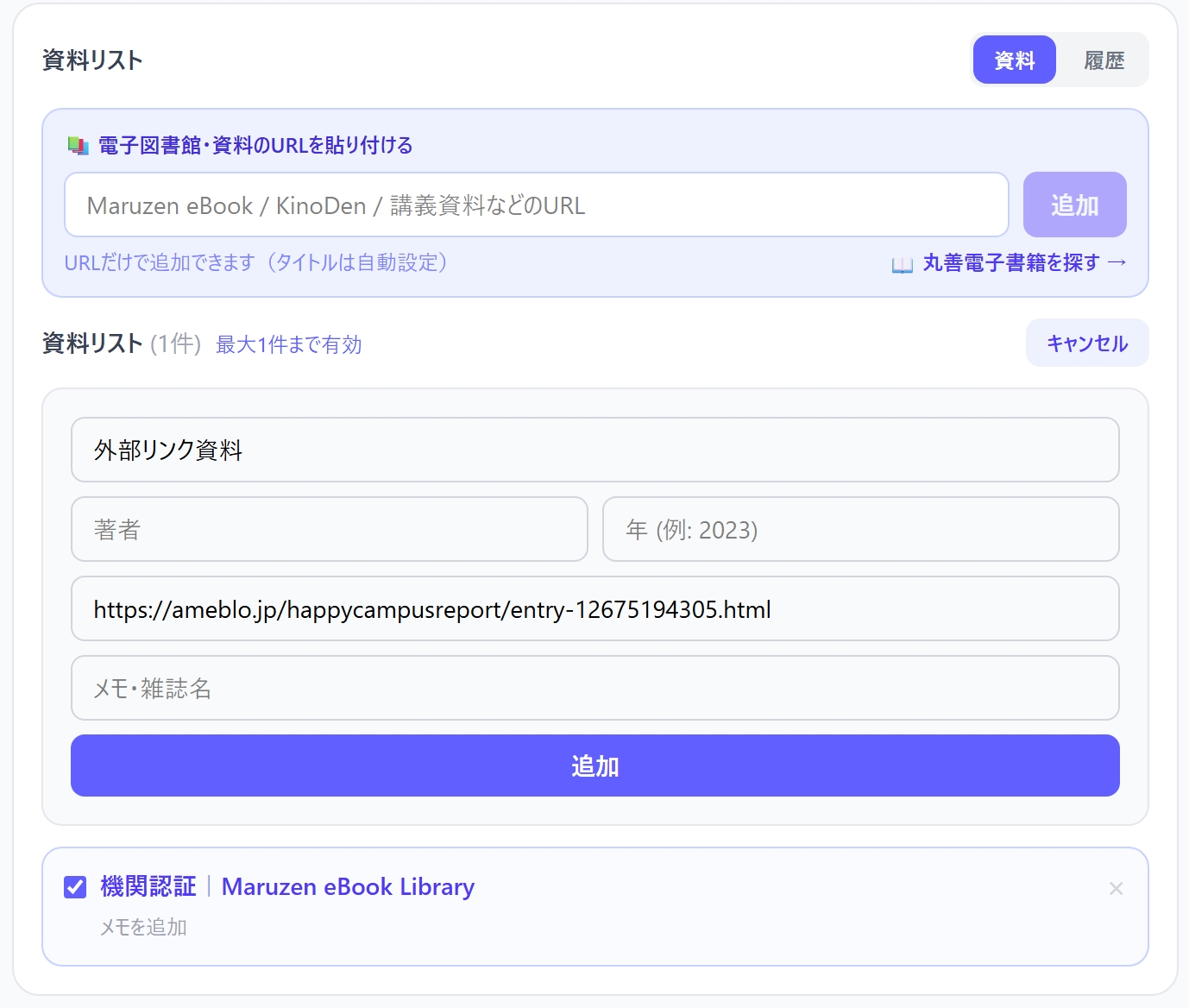Edit the 外部リンク資料 title field
This screenshot has width=1189, height=1008.
(x=594, y=450)
